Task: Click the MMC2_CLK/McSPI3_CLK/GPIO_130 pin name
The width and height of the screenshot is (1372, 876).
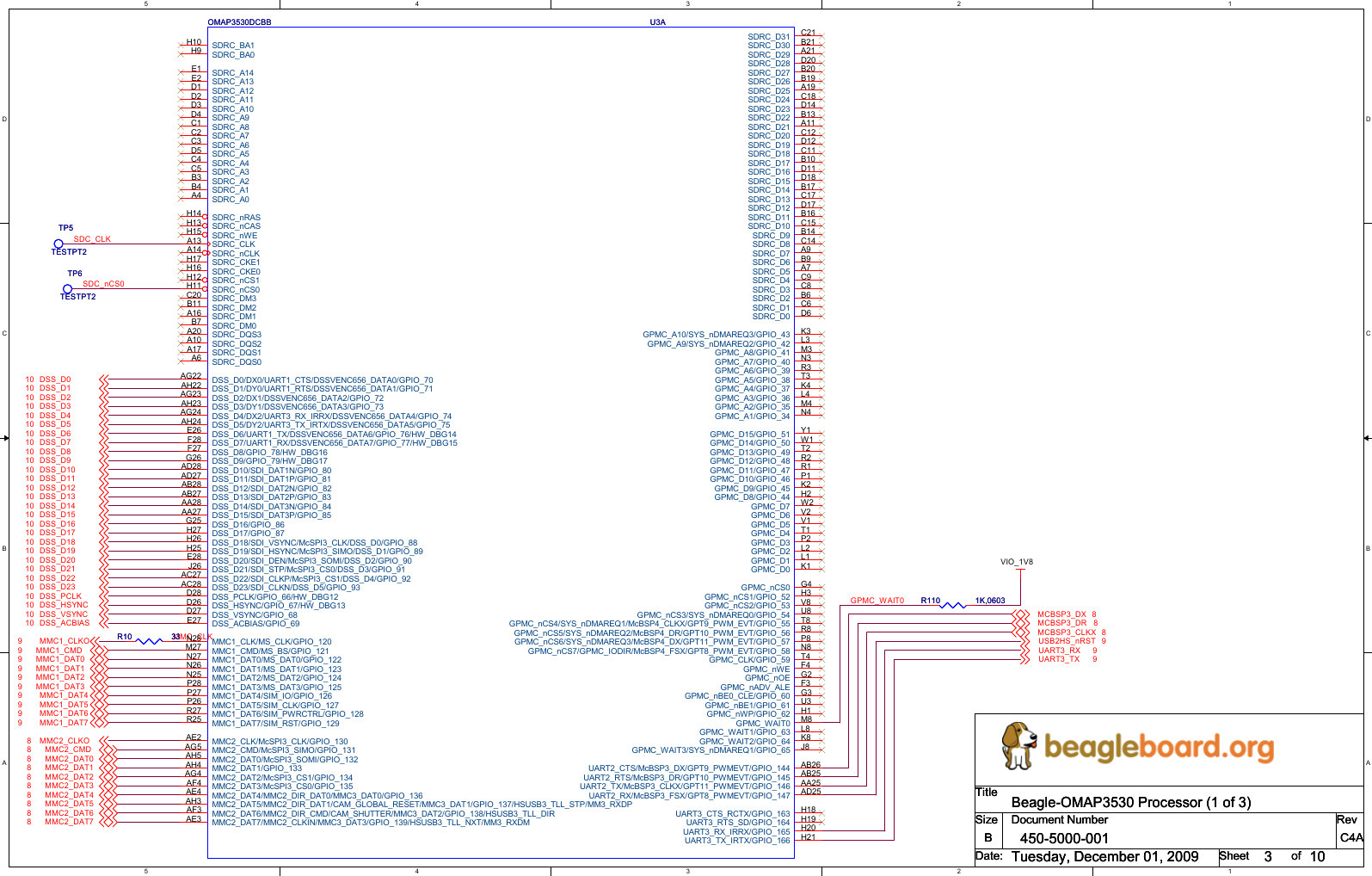Action: coord(280,742)
